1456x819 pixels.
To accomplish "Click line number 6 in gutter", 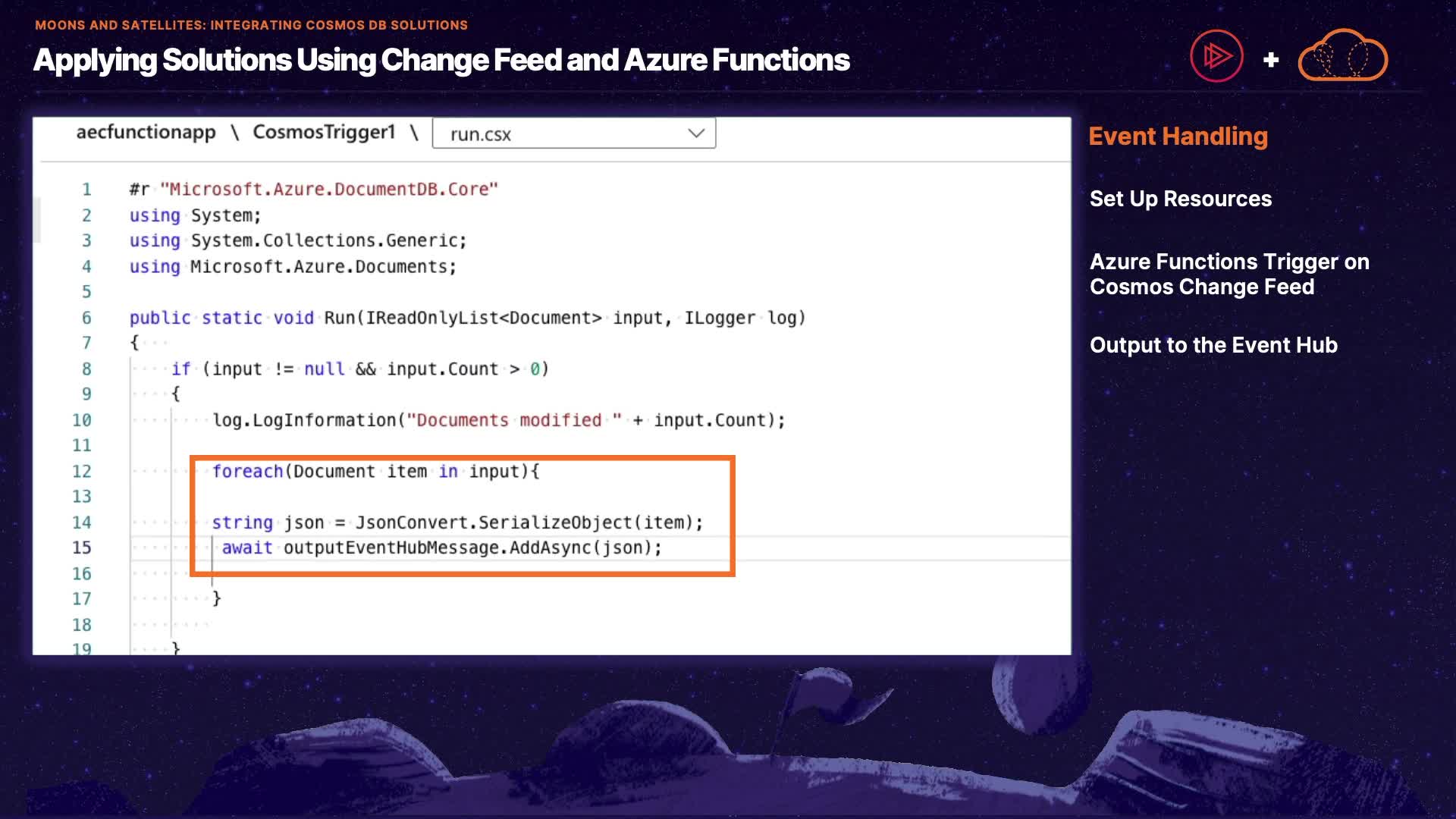I will coord(86,318).
